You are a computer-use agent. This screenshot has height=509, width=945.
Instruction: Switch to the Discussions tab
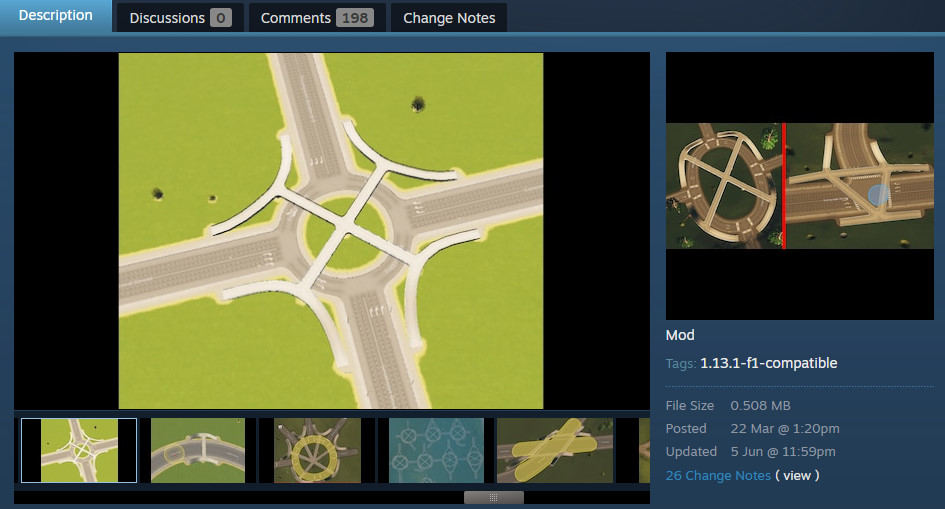(180, 18)
